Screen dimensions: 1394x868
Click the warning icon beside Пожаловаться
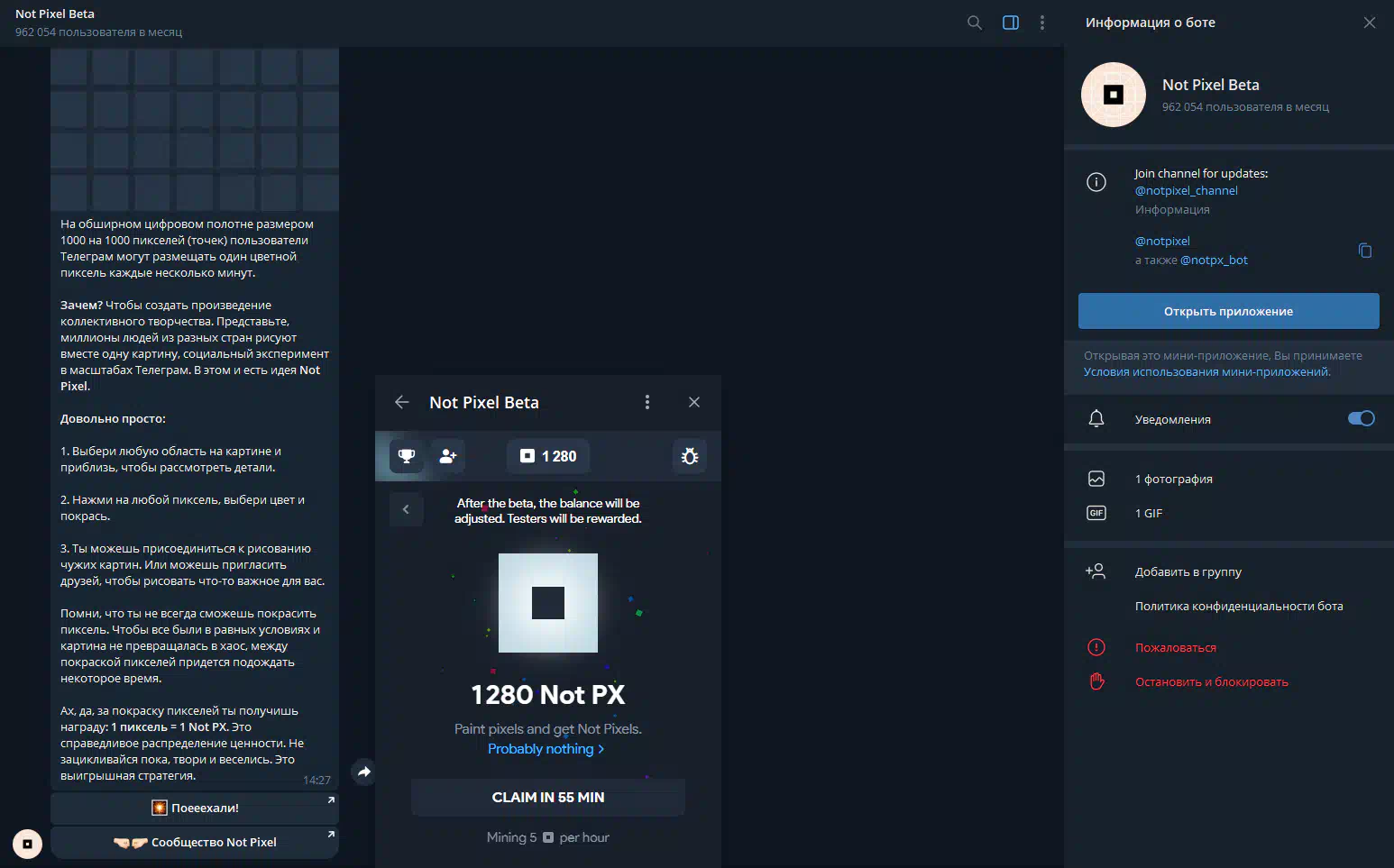(1096, 647)
